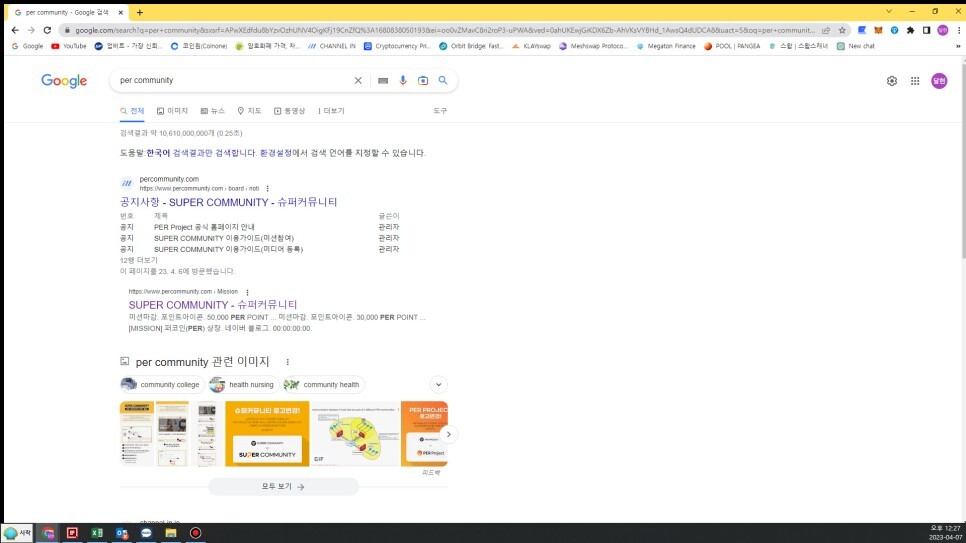
Task: Open the POOL | PANGEA bookmark
Action: coord(732,46)
